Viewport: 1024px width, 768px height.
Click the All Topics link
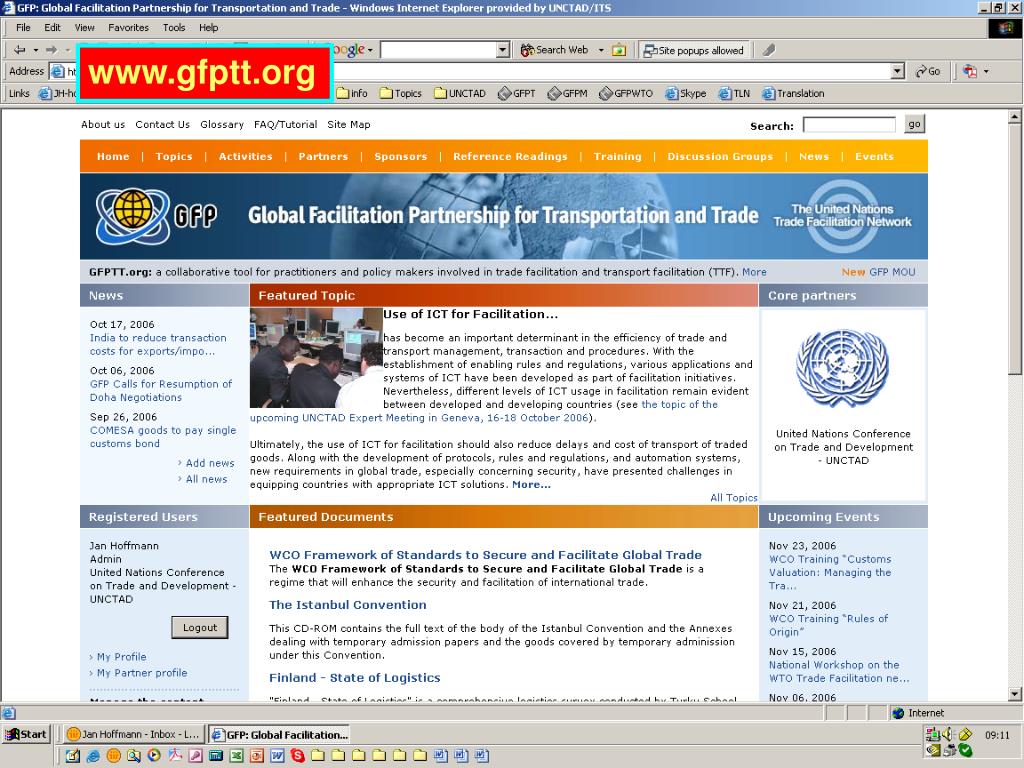click(x=733, y=498)
